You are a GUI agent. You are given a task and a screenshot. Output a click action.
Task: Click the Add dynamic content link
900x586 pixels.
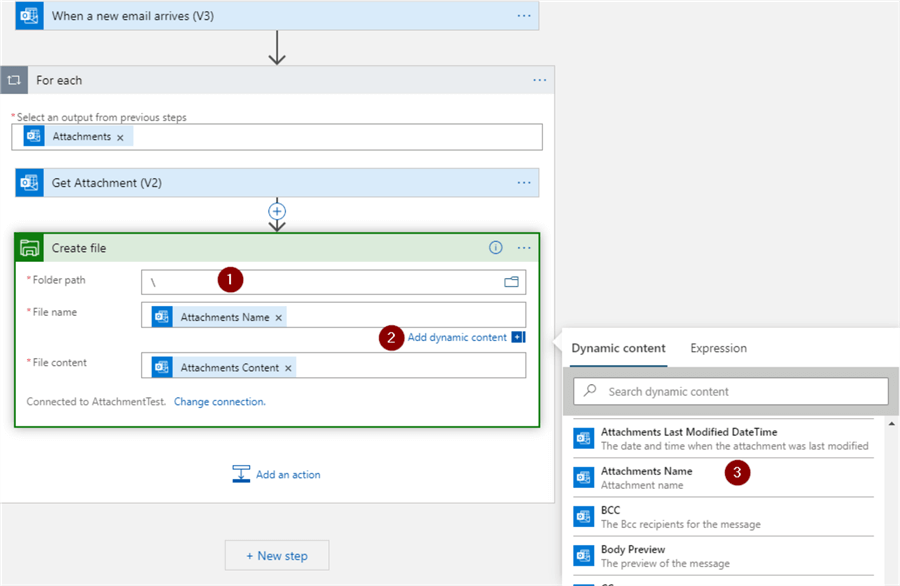coord(457,337)
